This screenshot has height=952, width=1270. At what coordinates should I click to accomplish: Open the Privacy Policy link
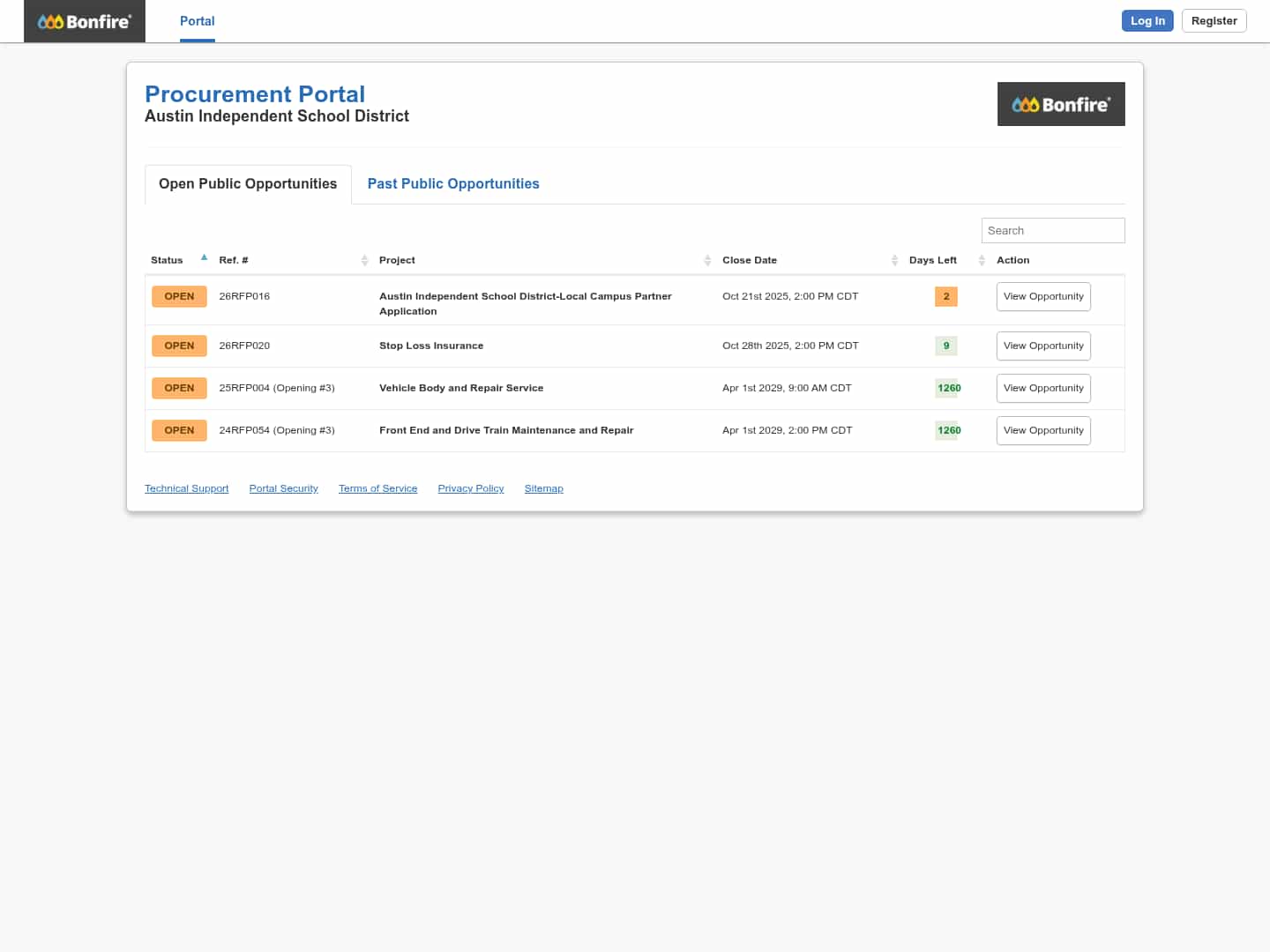pos(470,488)
